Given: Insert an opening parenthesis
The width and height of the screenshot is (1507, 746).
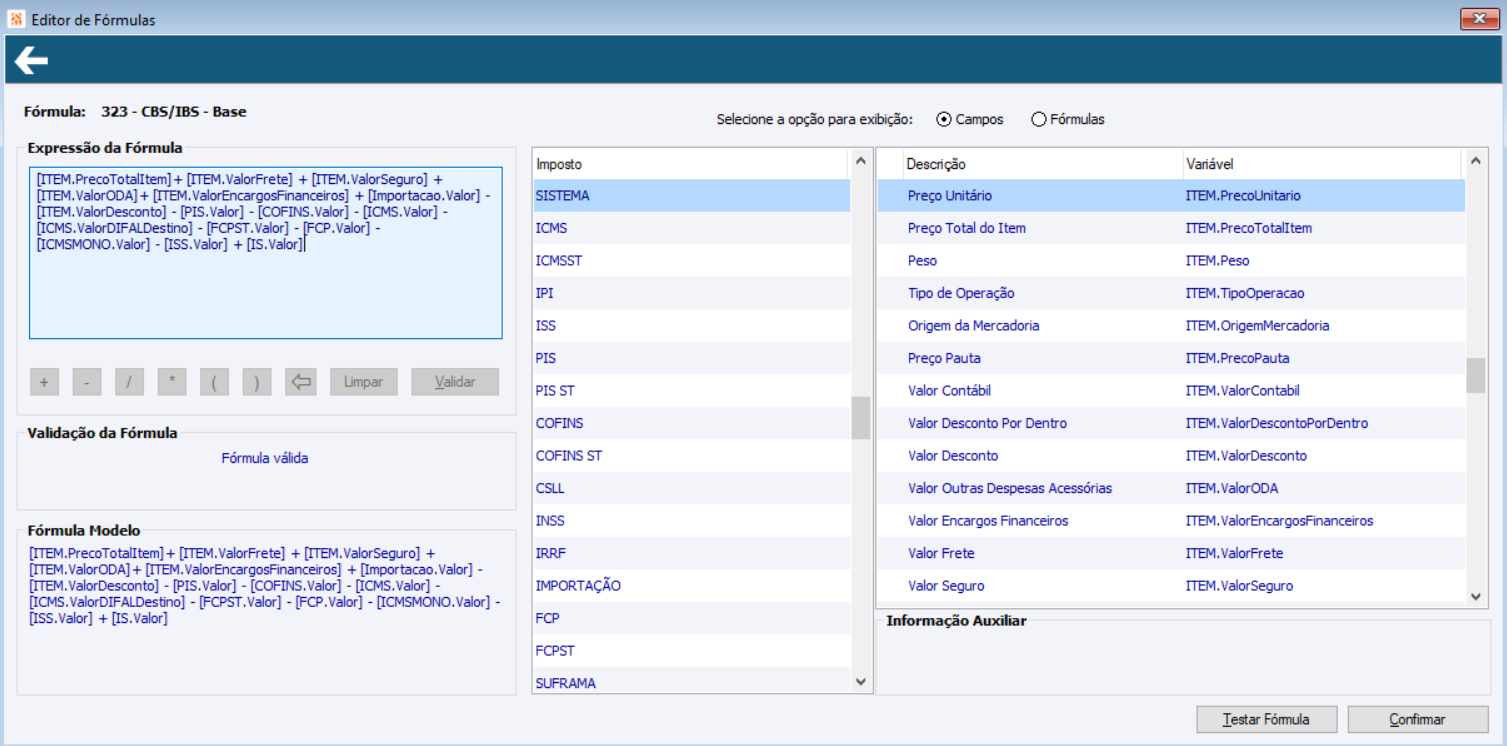Looking at the screenshot, I should (x=215, y=382).
